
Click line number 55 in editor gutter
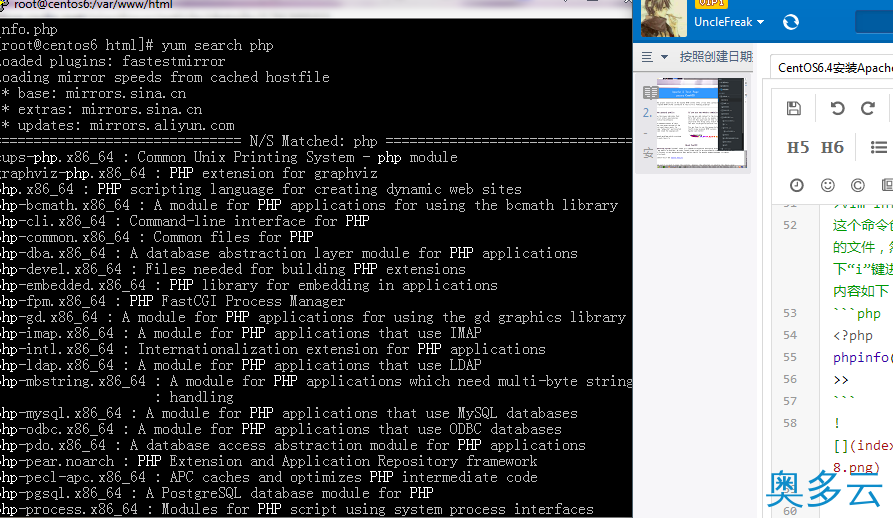click(x=790, y=357)
